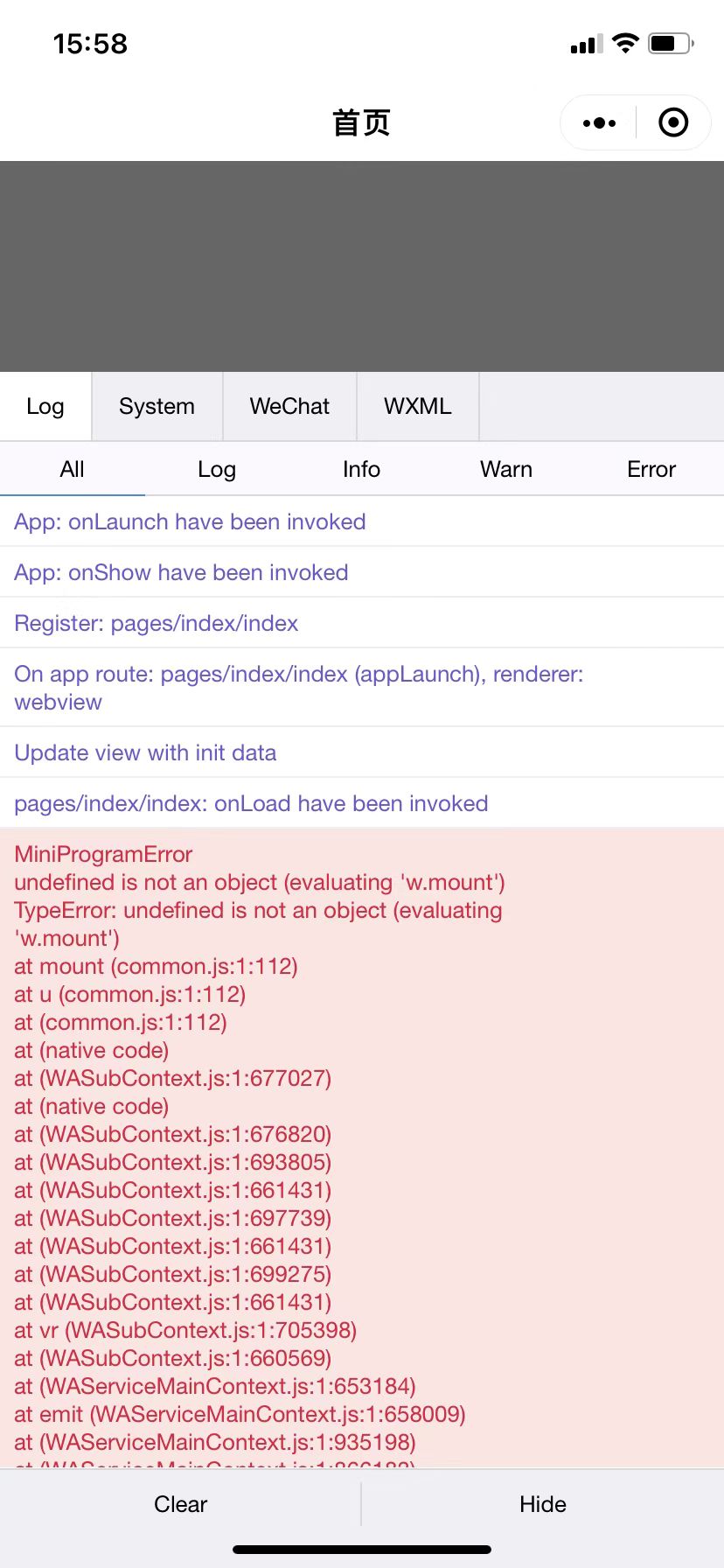Open the mini program options capsule menu
The image size is (724, 1568).
point(598,122)
